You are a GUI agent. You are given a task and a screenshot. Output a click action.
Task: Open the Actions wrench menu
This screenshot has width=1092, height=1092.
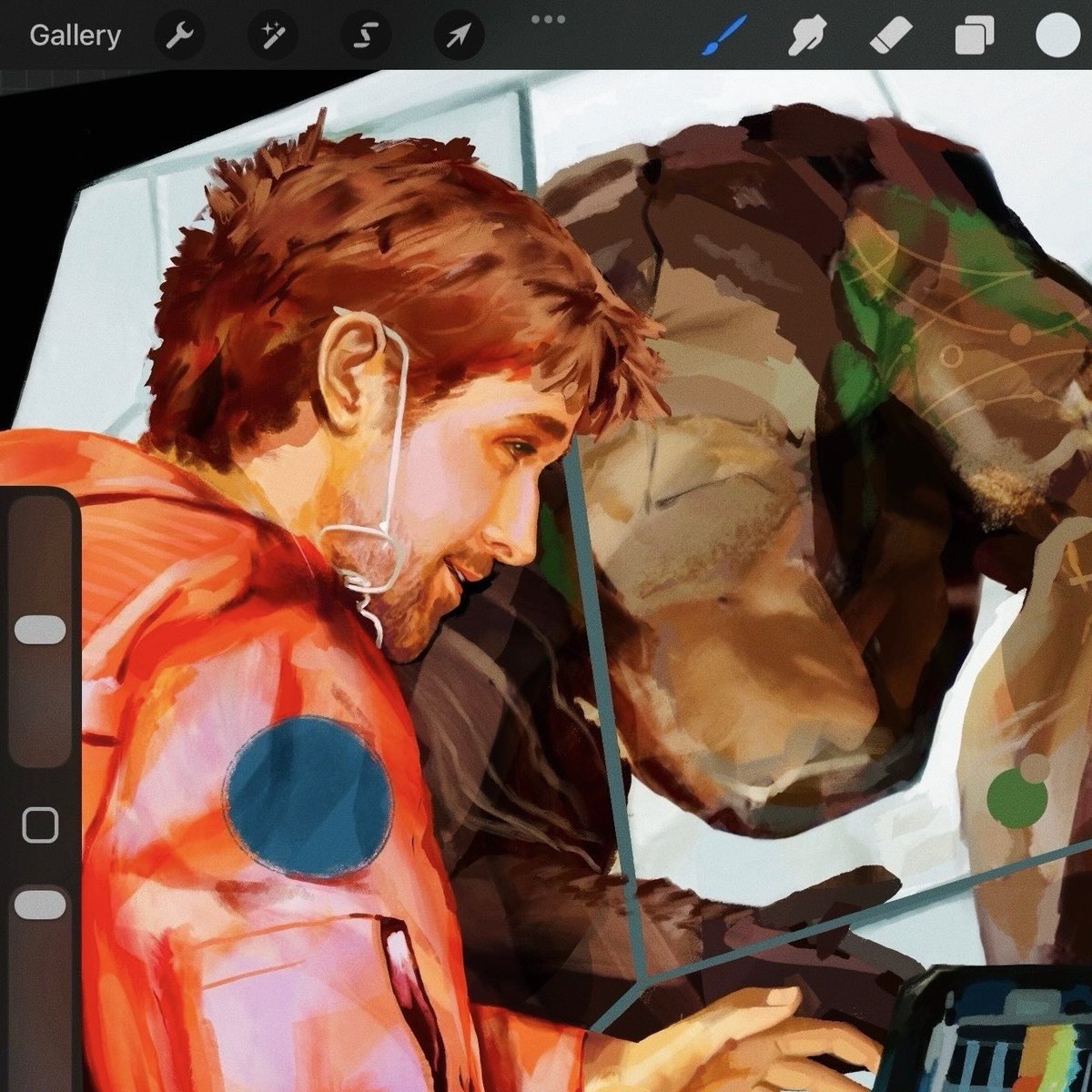[x=178, y=36]
